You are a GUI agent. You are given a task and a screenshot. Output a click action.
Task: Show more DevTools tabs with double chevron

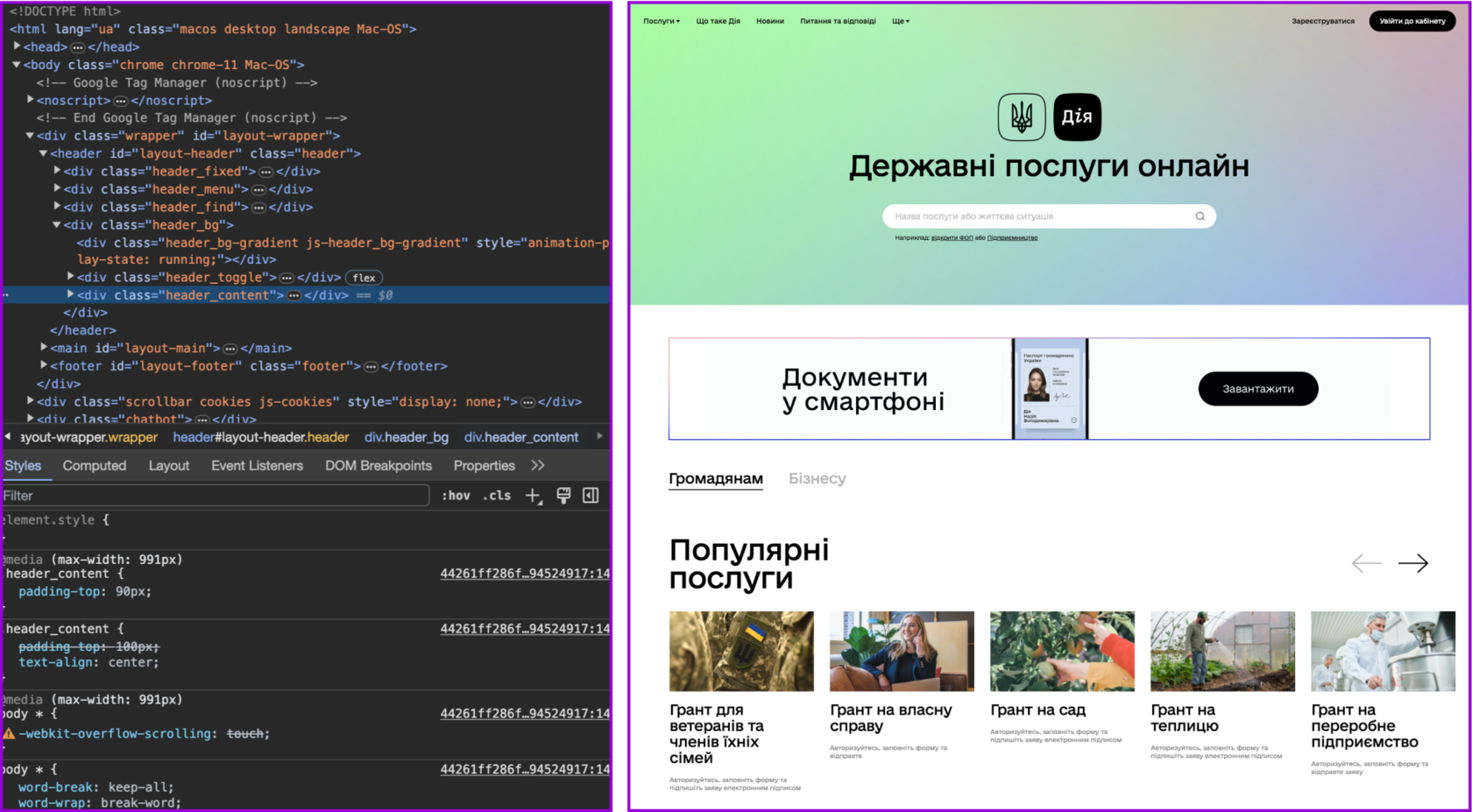pyautogui.click(x=538, y=465)
